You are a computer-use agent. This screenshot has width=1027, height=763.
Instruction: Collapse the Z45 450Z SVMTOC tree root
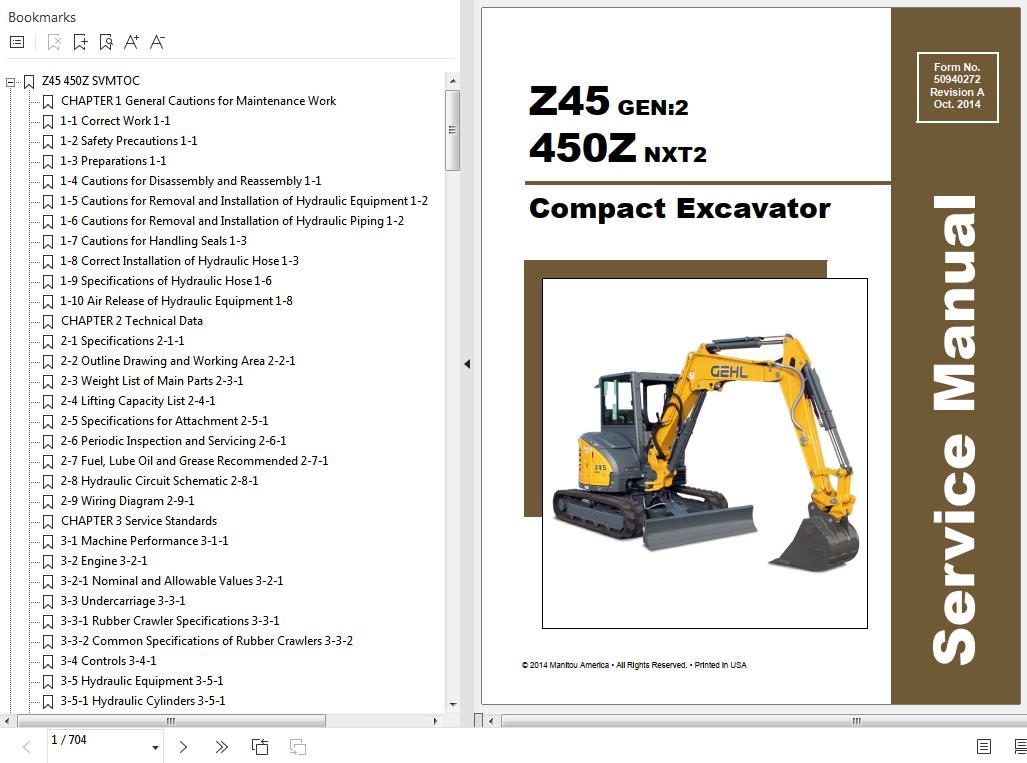11,81
